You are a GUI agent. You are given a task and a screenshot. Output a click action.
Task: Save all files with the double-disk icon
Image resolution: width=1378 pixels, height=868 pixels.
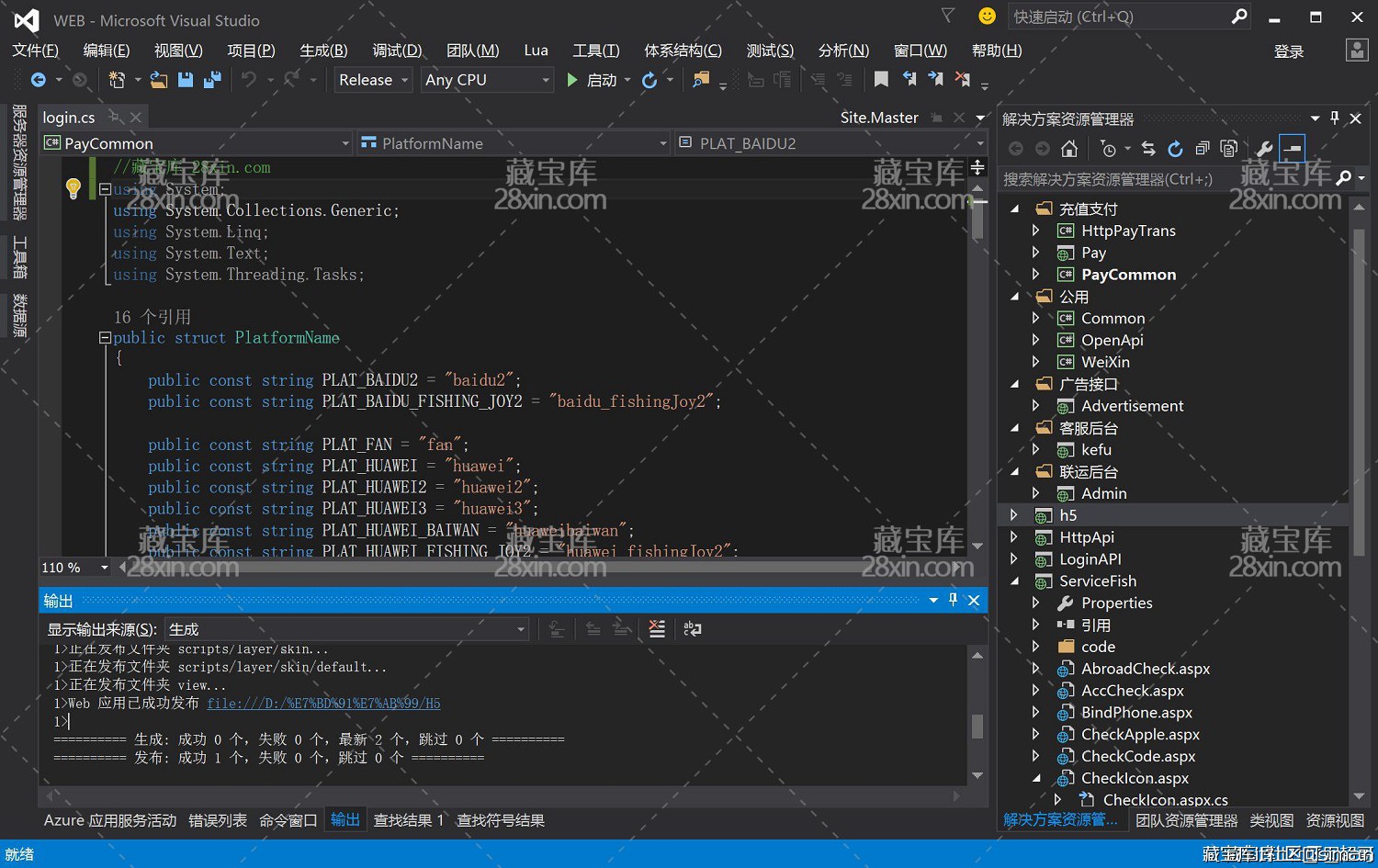212,80
